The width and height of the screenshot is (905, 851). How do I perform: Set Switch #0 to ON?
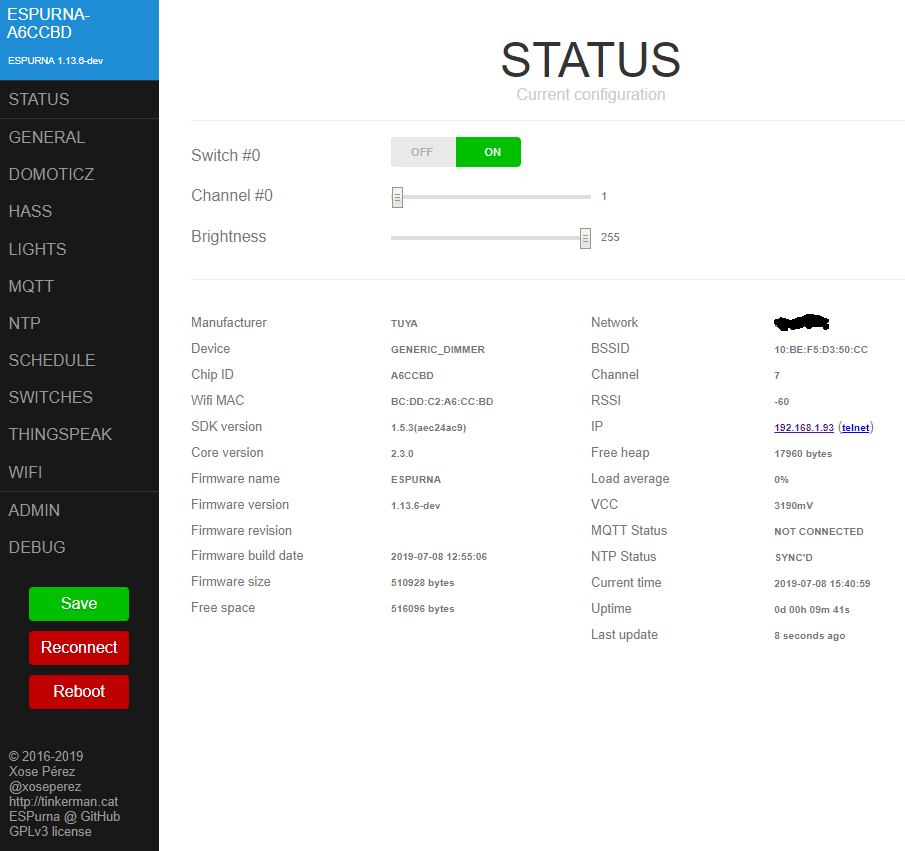488,152
